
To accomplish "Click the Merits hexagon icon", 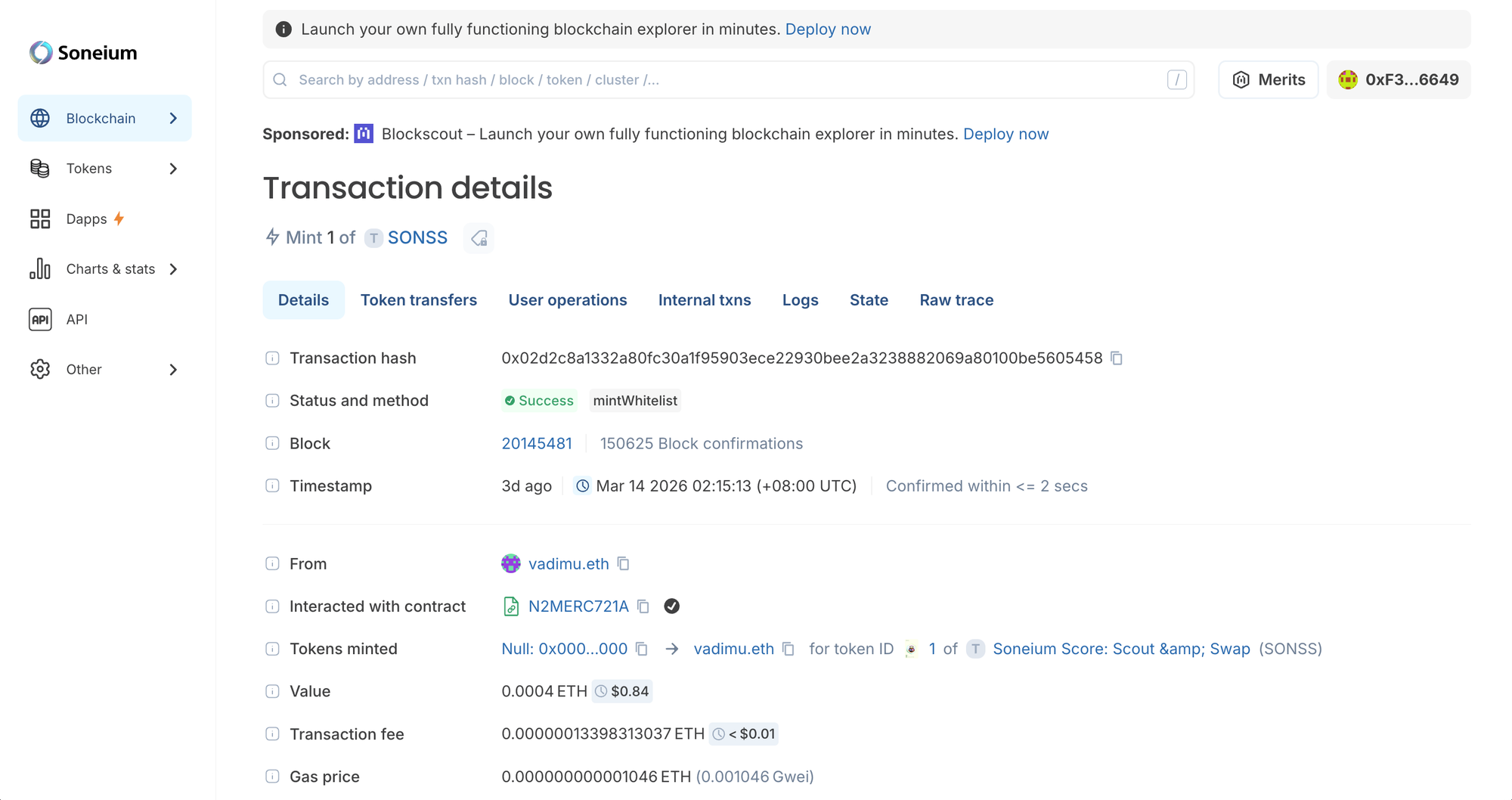I will (1241, 79).
